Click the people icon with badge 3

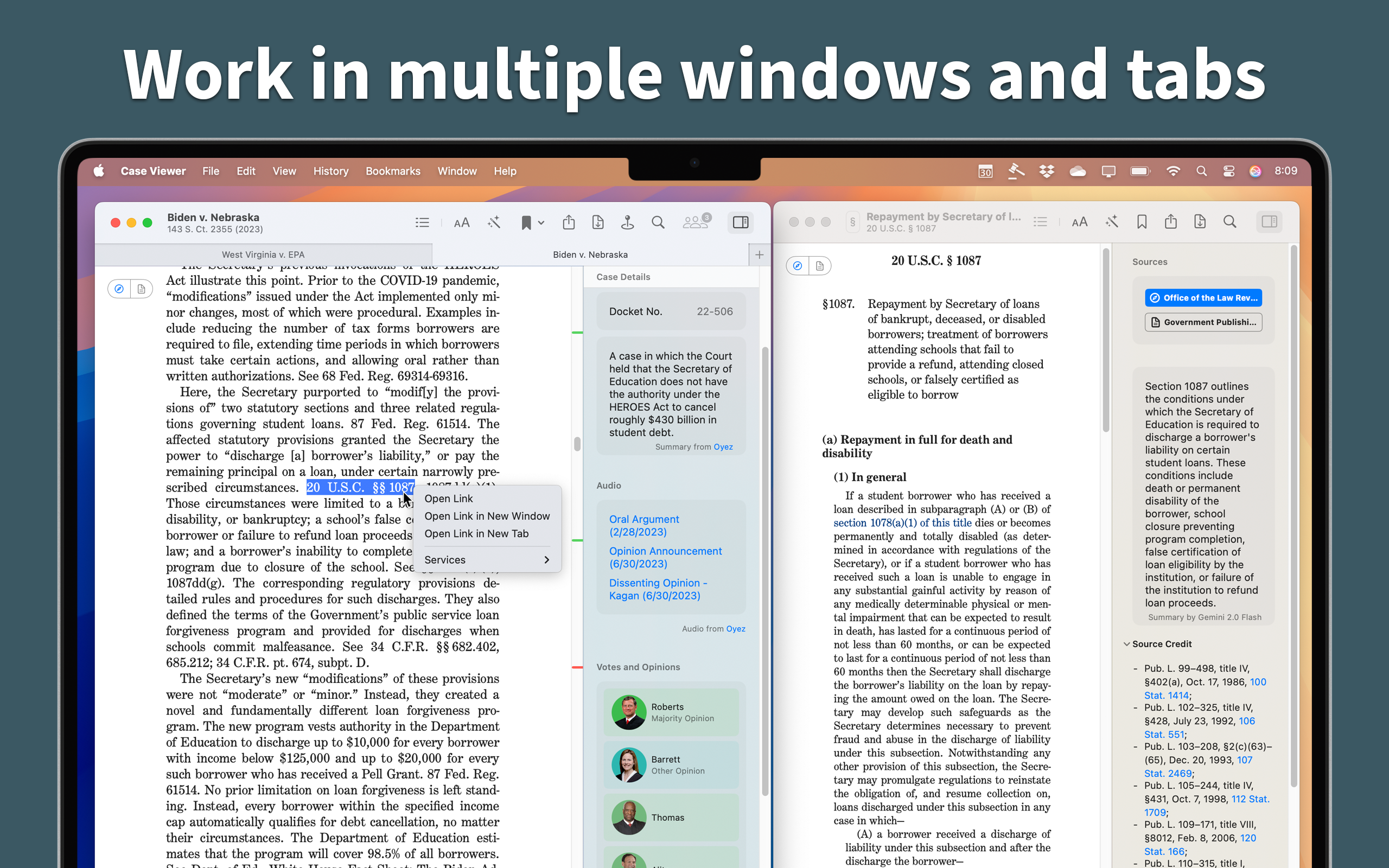(x=697, y=221)
